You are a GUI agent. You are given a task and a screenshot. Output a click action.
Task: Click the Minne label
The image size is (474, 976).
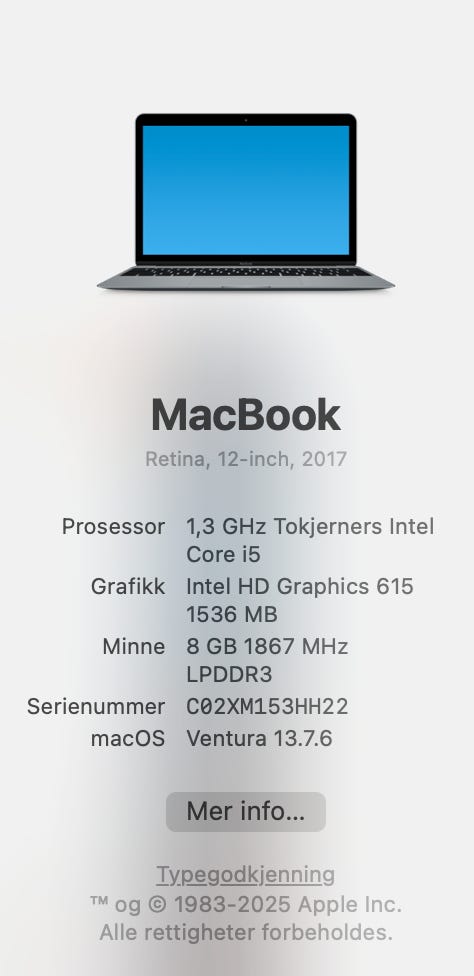tap(134, 646)
